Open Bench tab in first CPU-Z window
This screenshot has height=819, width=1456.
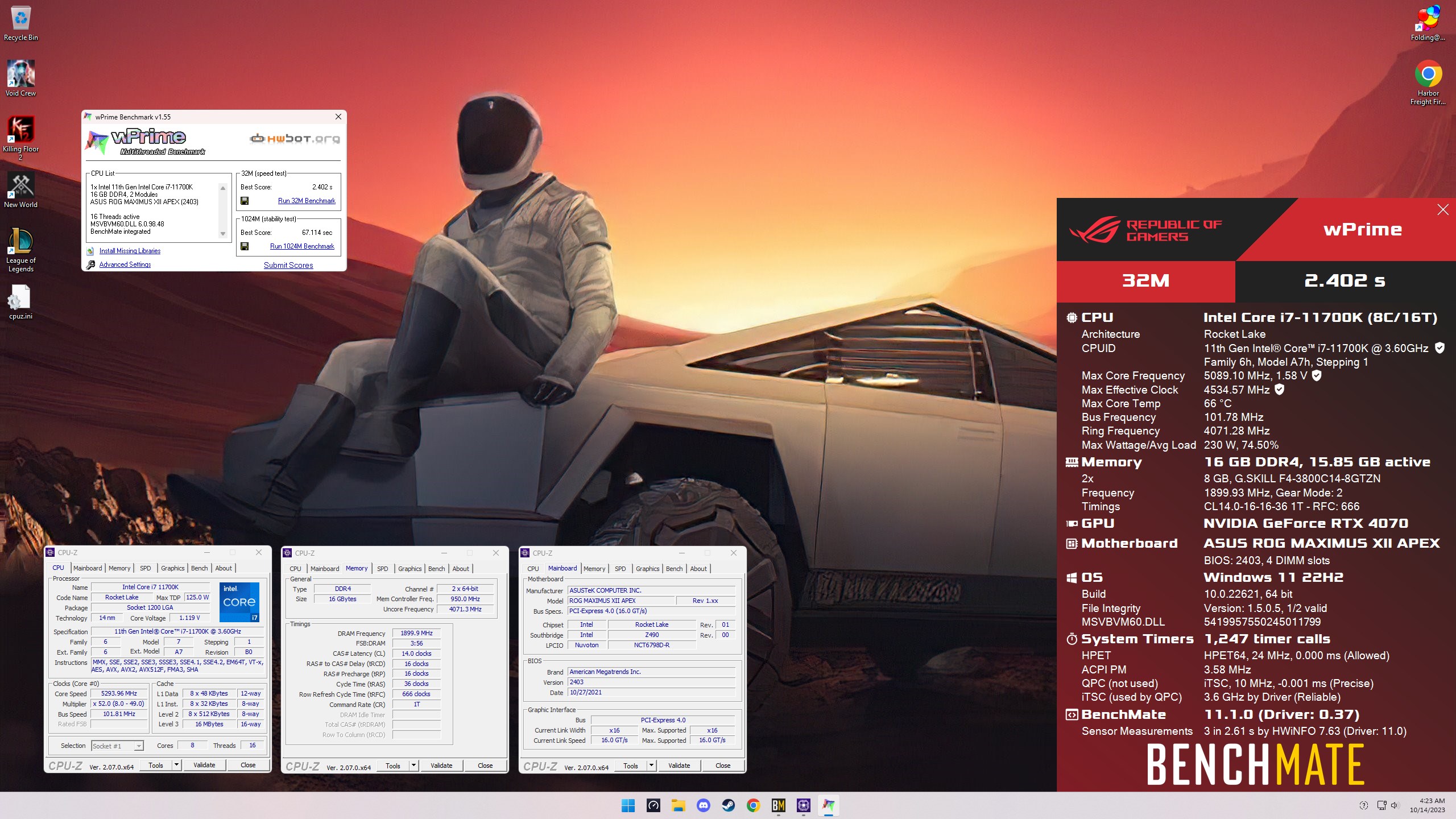199,568
